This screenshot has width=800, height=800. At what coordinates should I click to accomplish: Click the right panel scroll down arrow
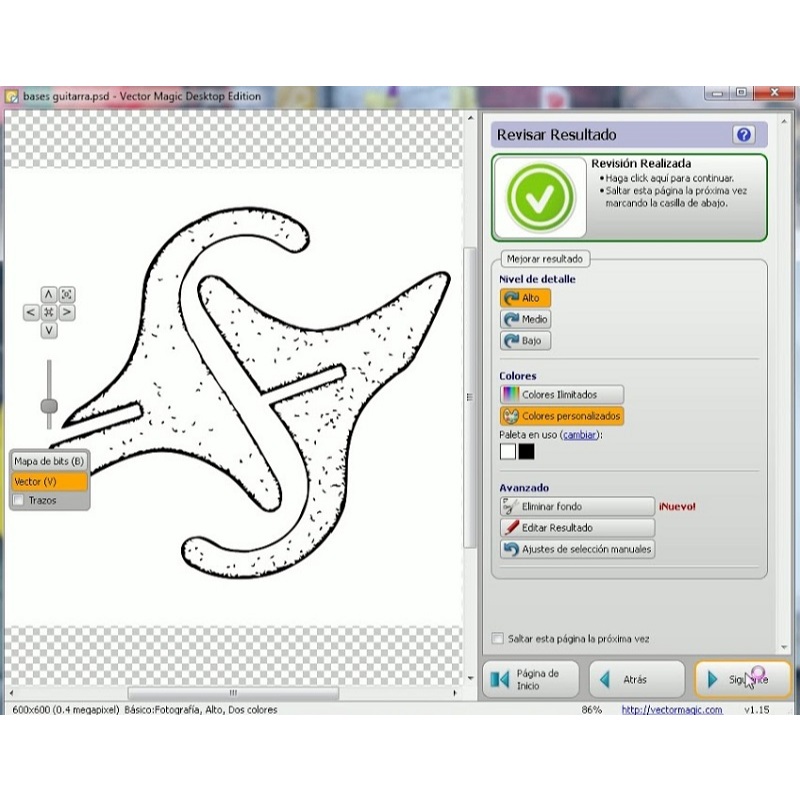click(784, 647)
